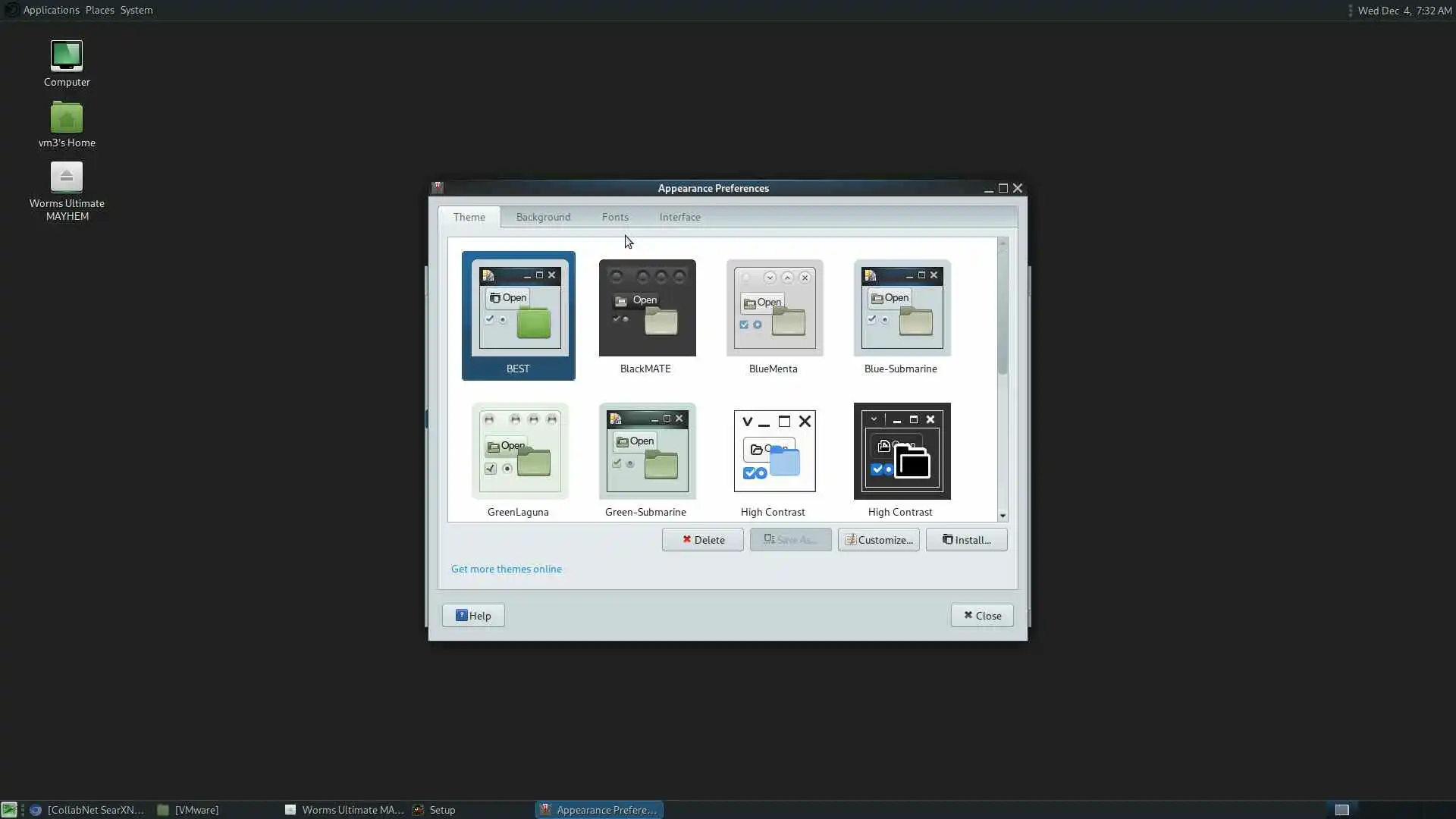1456x819 pixels.
Task: Click the Install... button
Action: tap(966, 540)
